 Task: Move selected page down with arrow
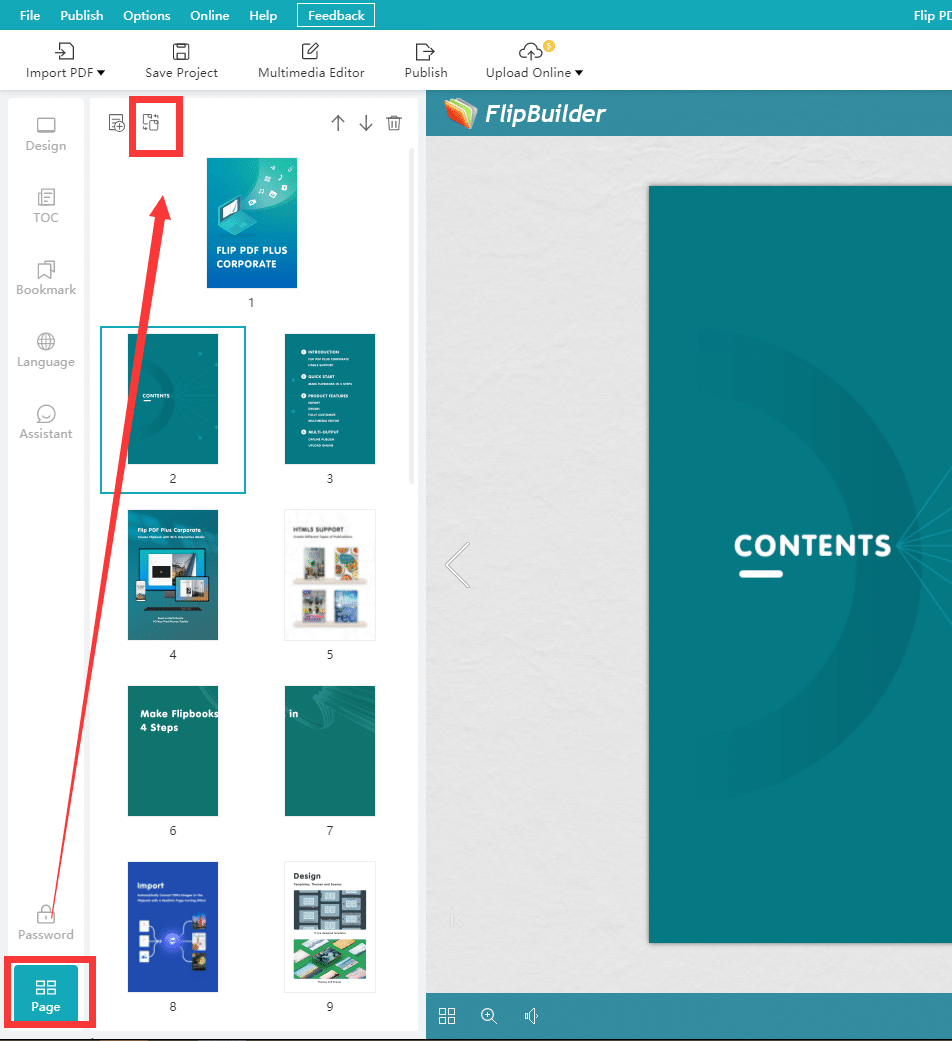tap(366, 123)
